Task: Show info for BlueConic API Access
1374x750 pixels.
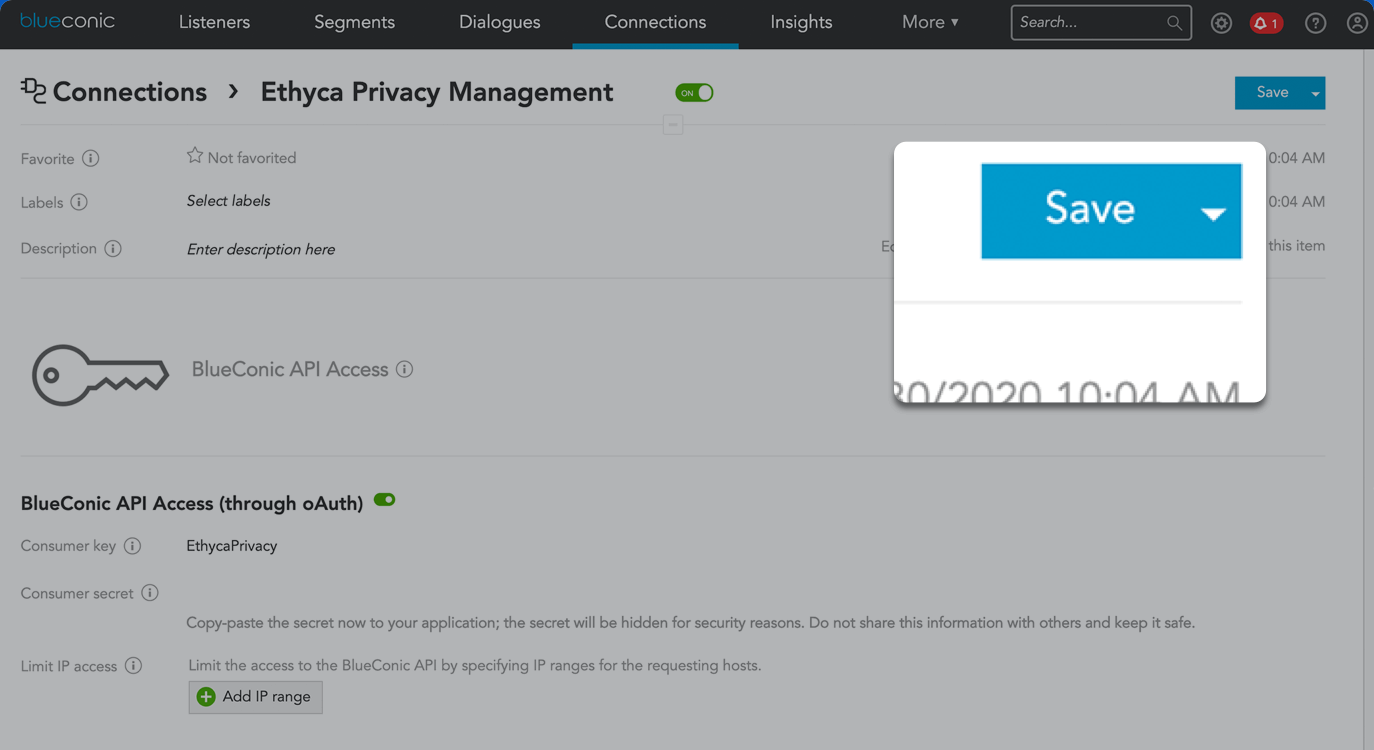Action: (405, 369)
